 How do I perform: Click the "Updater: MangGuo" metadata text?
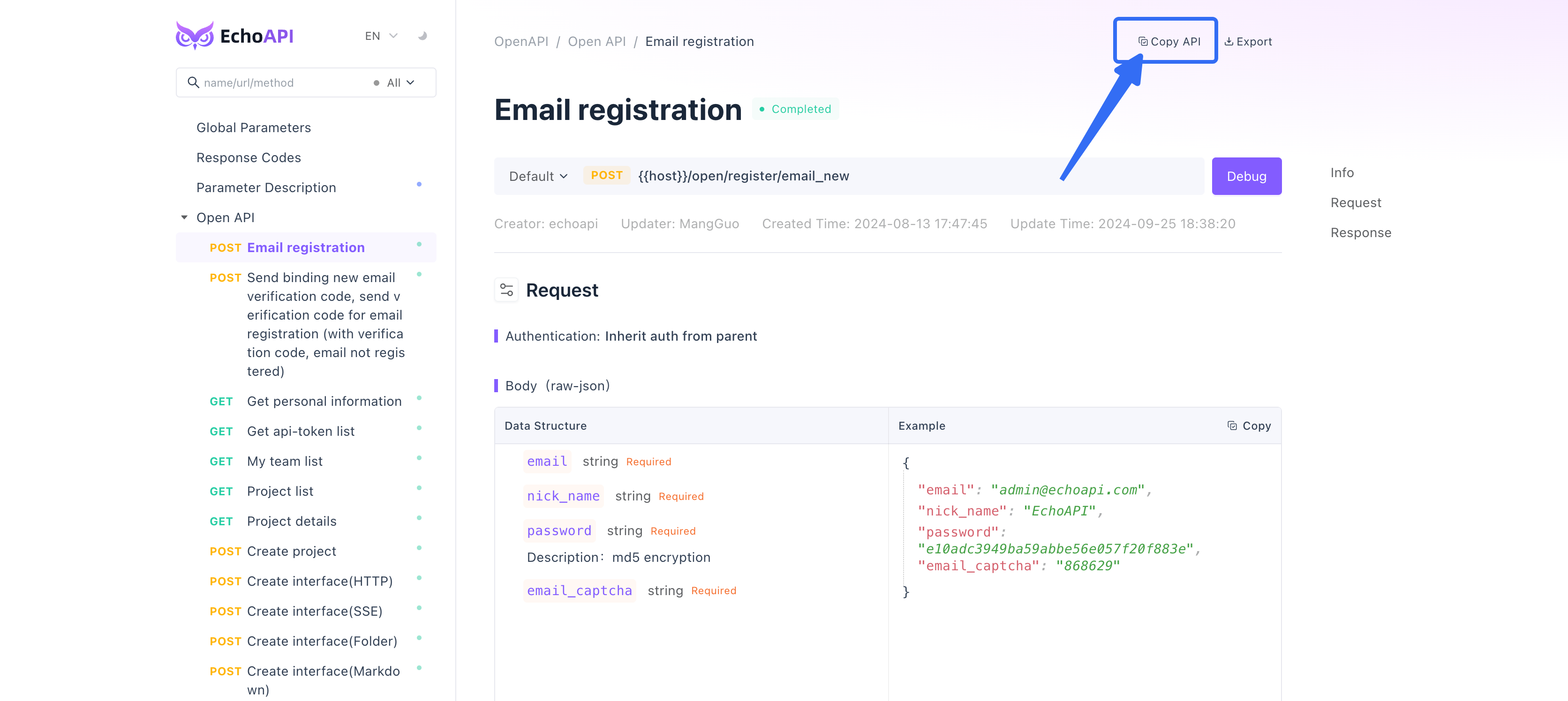point(680,224)
